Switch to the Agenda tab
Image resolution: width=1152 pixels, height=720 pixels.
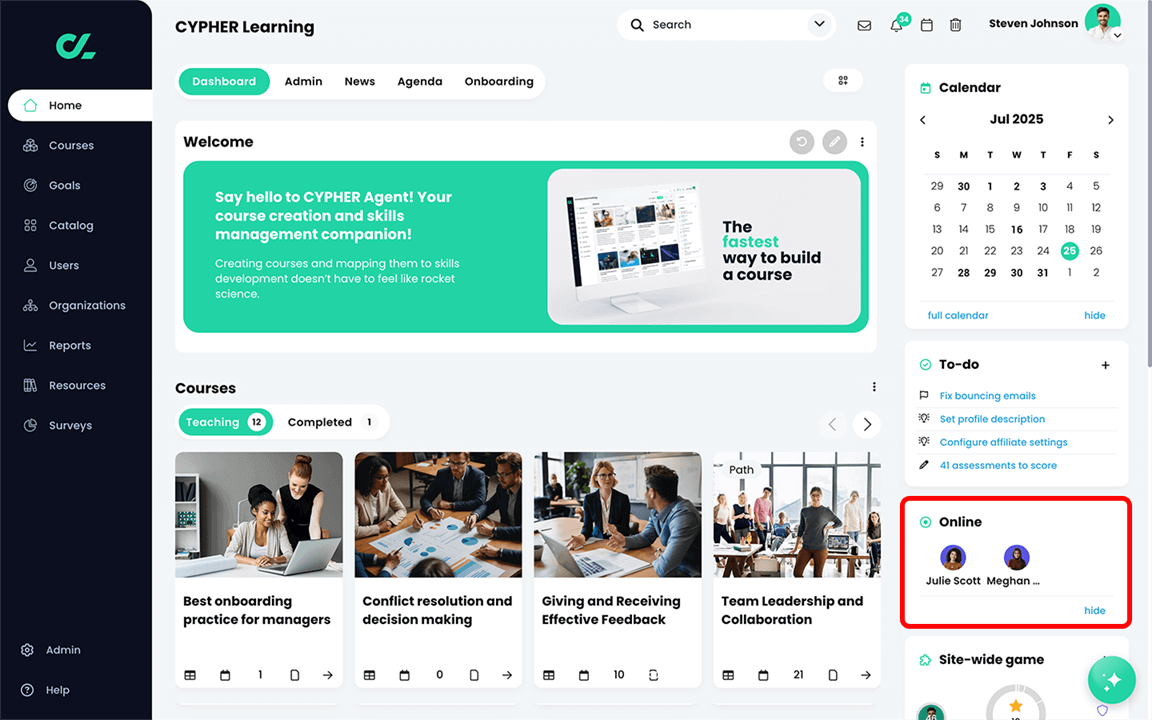(x=420, y=82)
